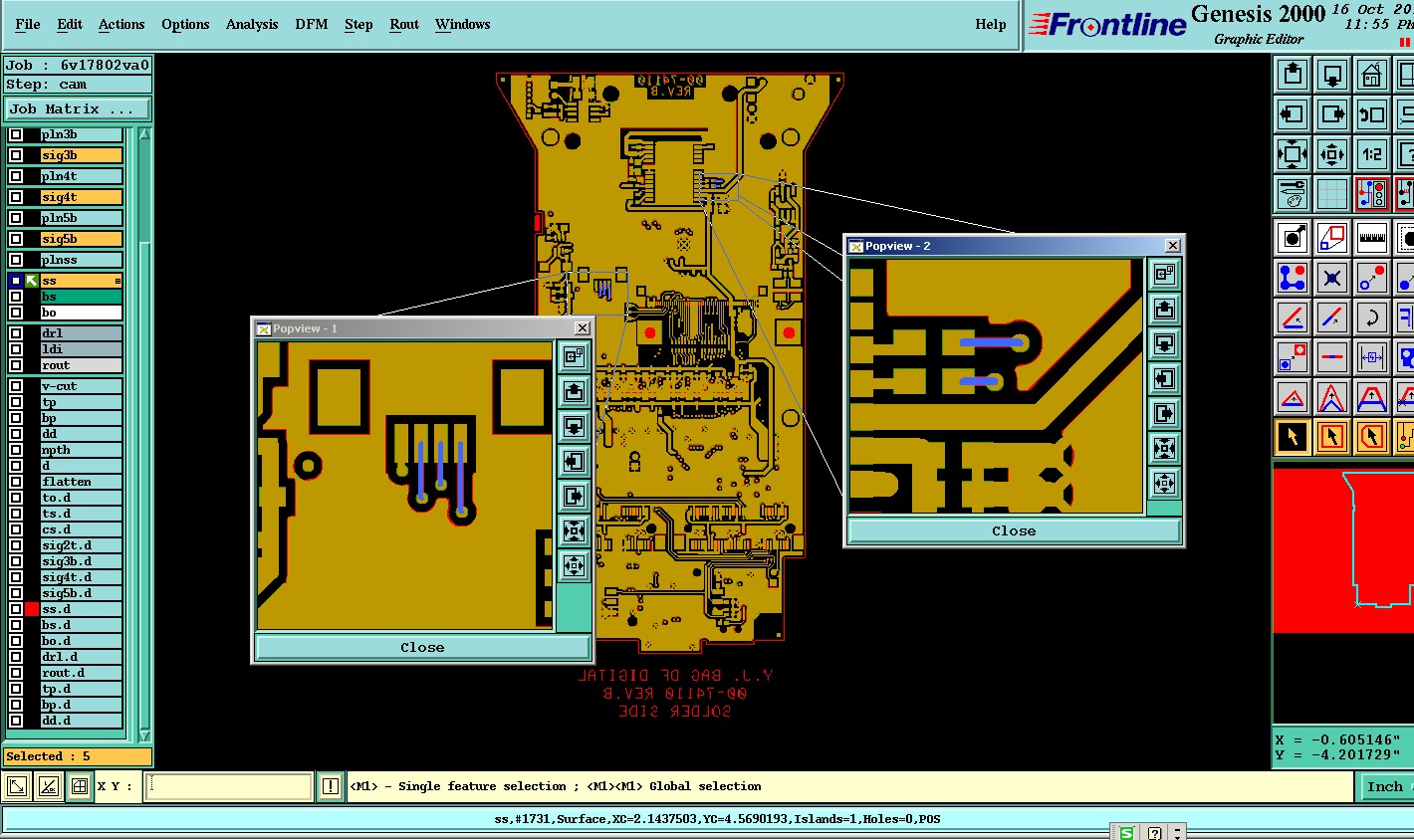Click the top icon in Popview - 2 sidebar
Viewport: 1414px width, 840px height.
1164,274
